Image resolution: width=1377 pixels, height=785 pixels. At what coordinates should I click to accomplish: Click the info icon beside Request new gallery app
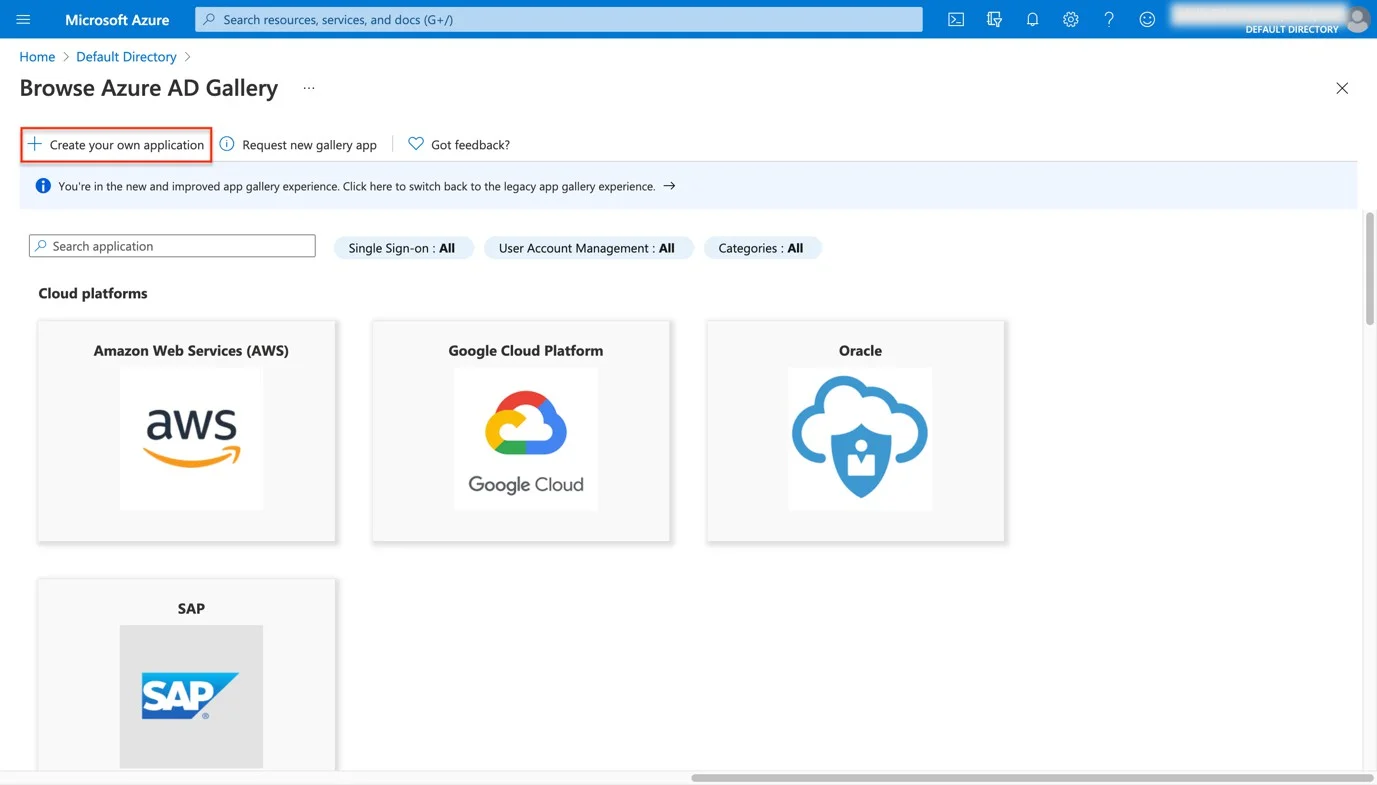click(227, 144)
